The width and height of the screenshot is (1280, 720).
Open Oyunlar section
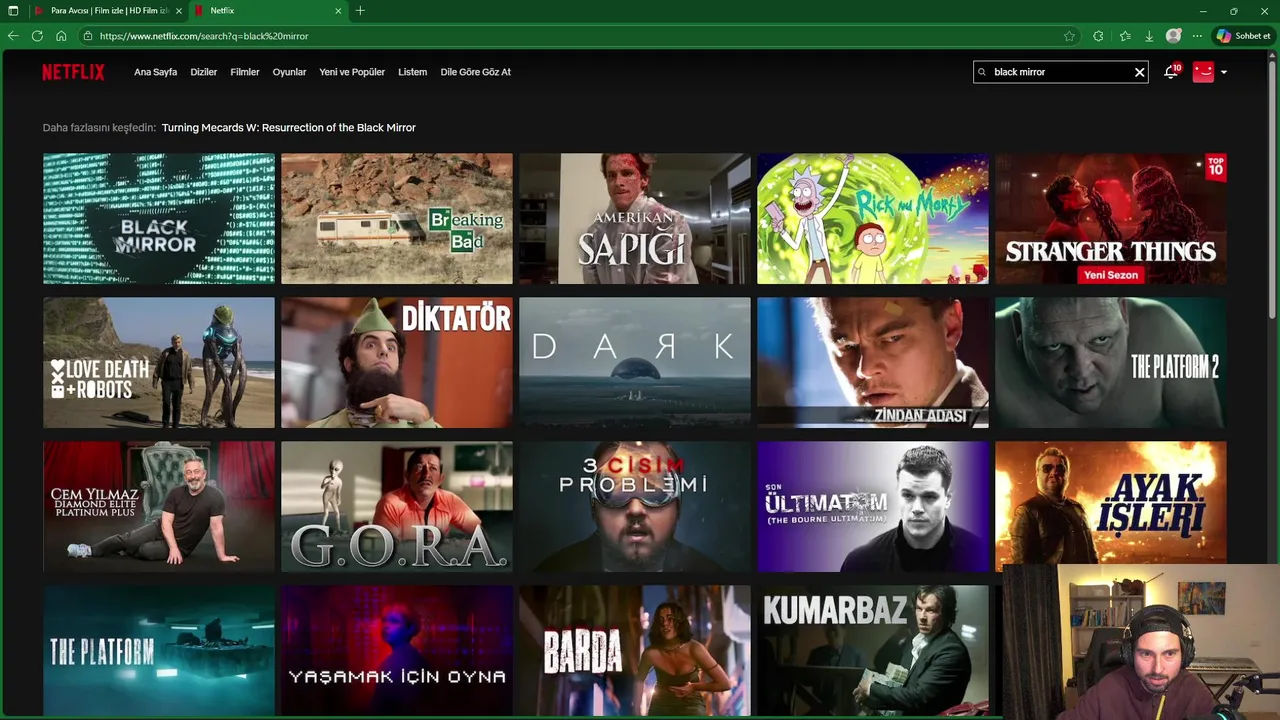click(290, 72)
